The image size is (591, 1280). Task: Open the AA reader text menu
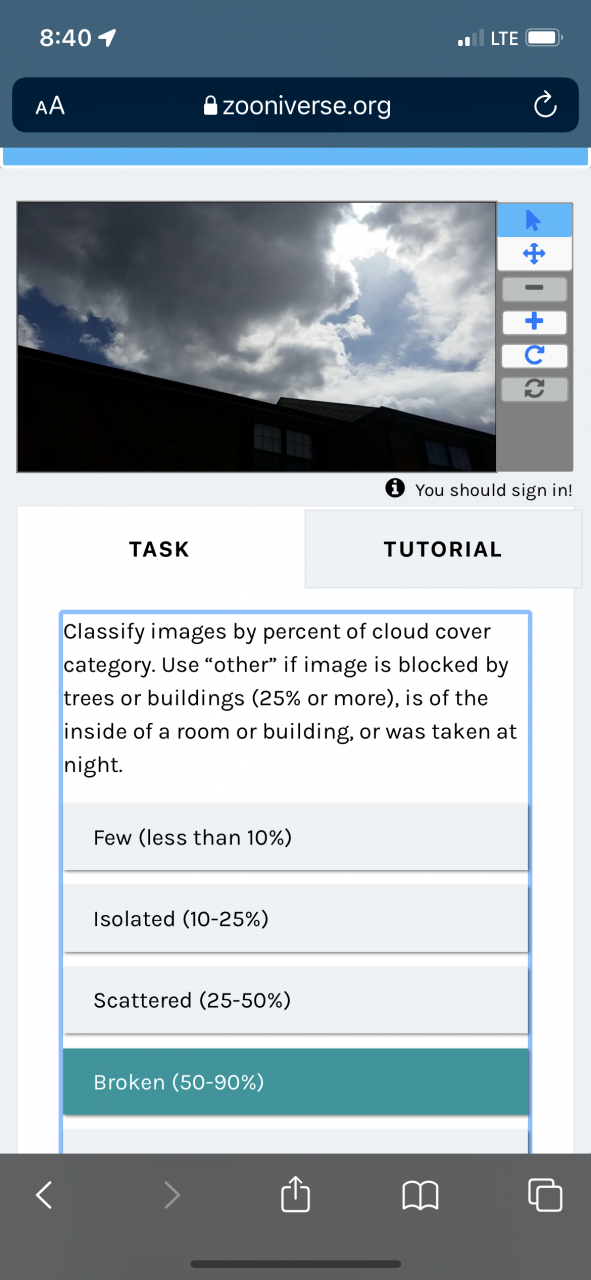50,105
